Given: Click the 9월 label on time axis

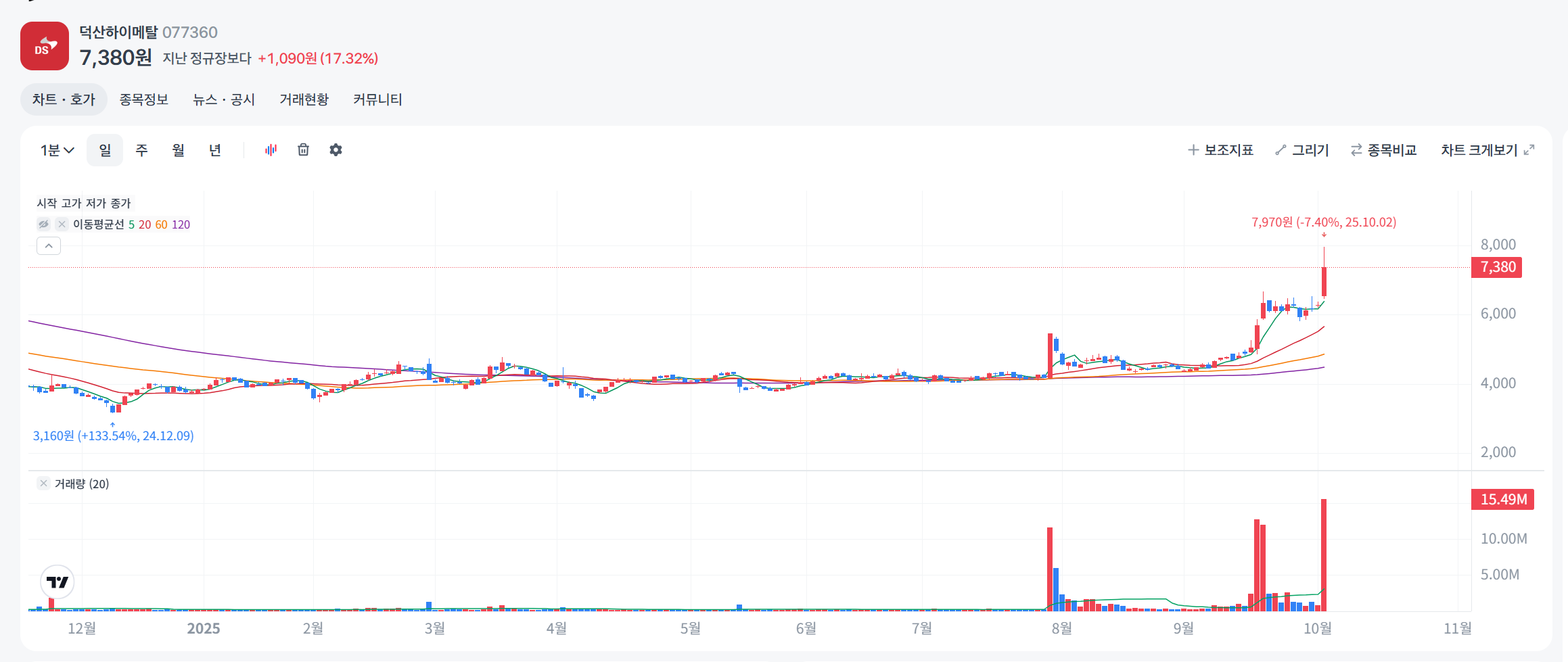Looking at the screenshot, I should 1183,628.
